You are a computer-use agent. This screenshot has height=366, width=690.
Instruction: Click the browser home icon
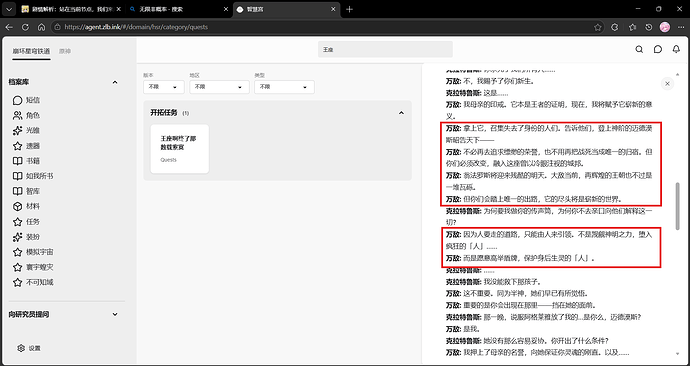pyautogui.click(x=41, y=27)
